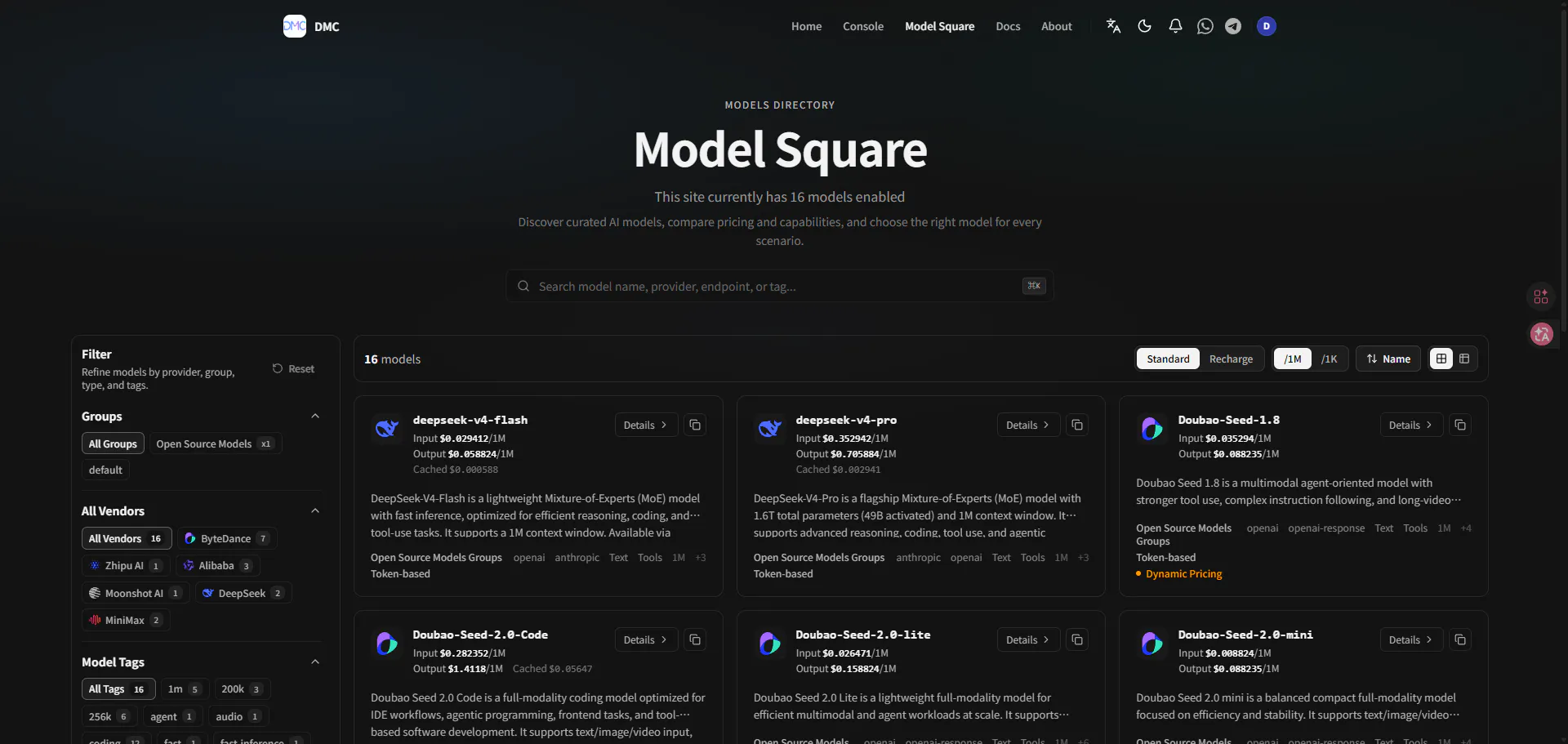Collapse the Groups filter section

pos(315,417)
